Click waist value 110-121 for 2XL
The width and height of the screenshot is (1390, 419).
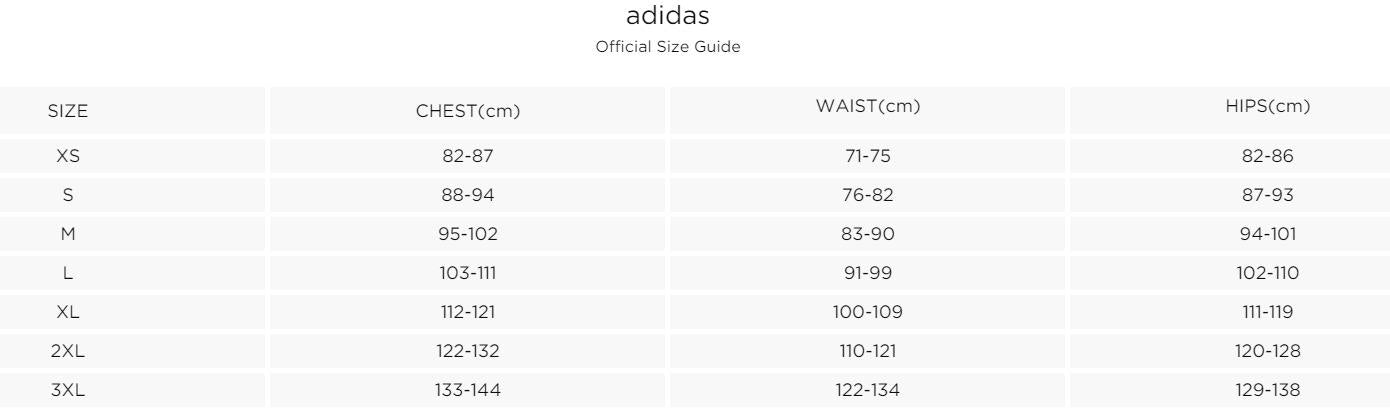868,351
